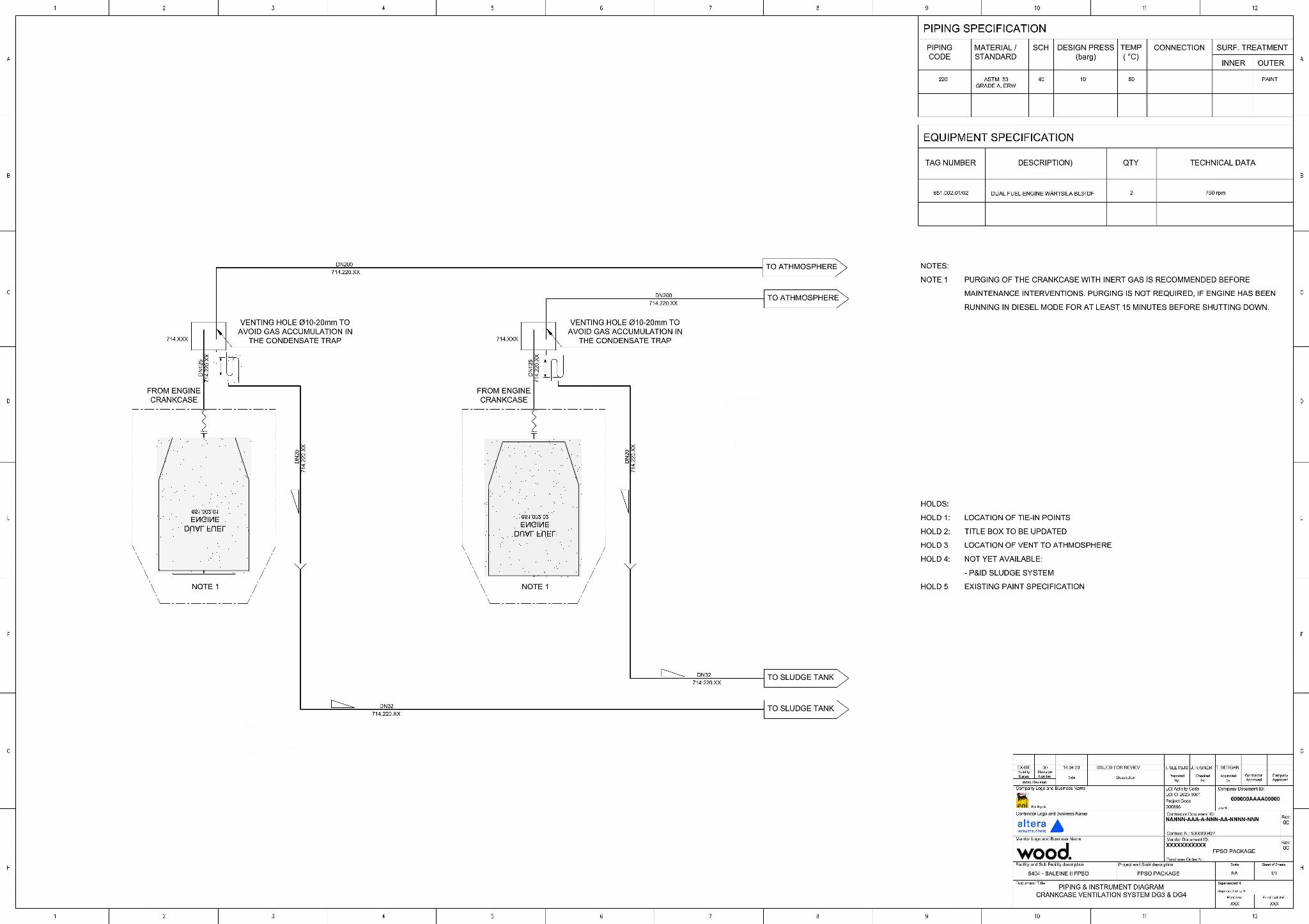The width and height of the screenshot is (1309, 924).
Task: Click DN200 line label leading from engine 651.002.02
Action: point(663,296)
